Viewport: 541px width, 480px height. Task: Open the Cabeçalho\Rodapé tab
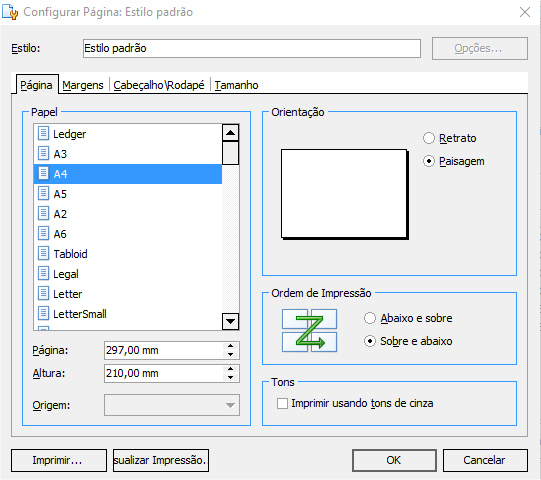pos(159,85)
